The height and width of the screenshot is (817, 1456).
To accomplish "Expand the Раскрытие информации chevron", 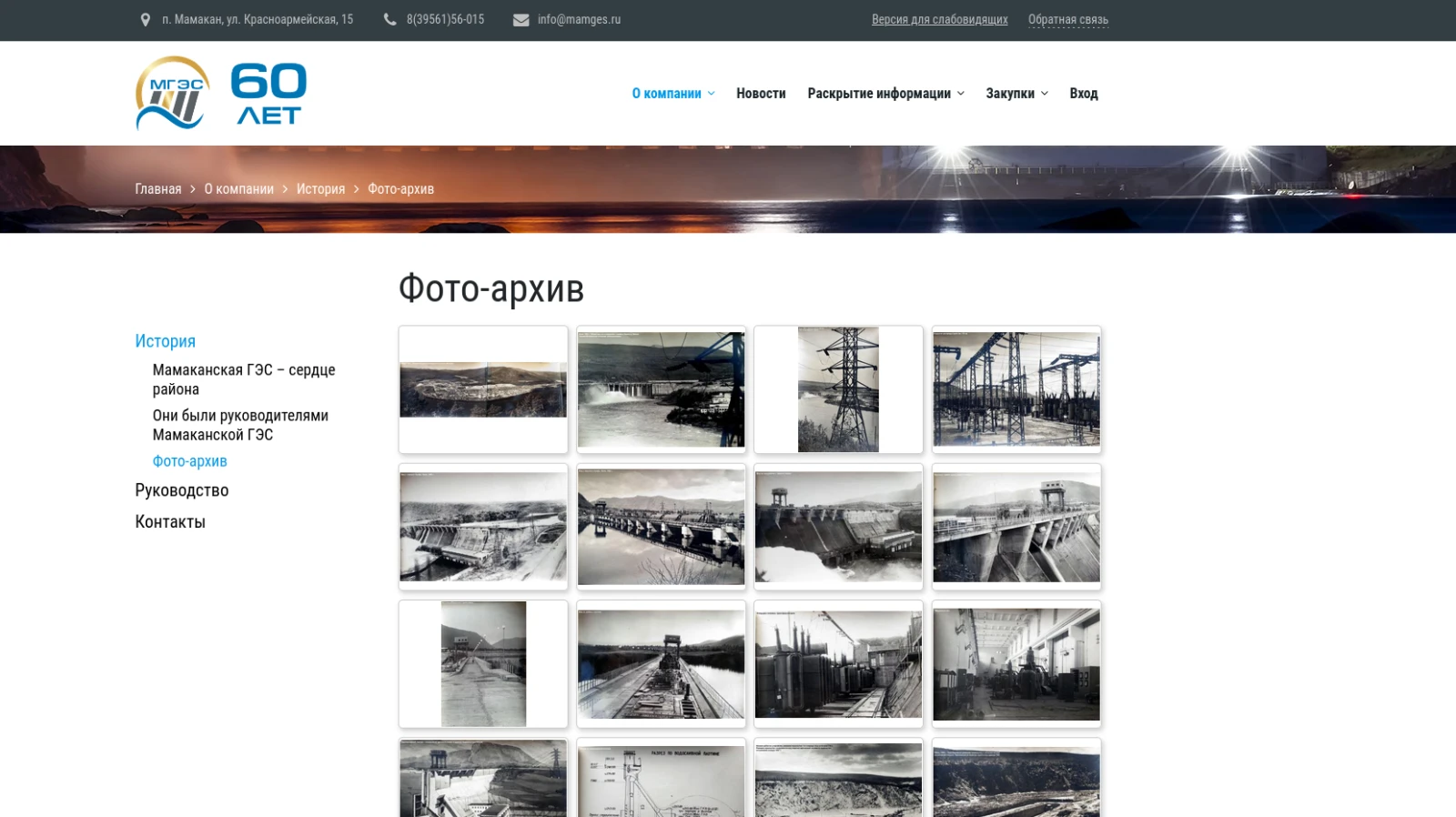I will [960, 94].
